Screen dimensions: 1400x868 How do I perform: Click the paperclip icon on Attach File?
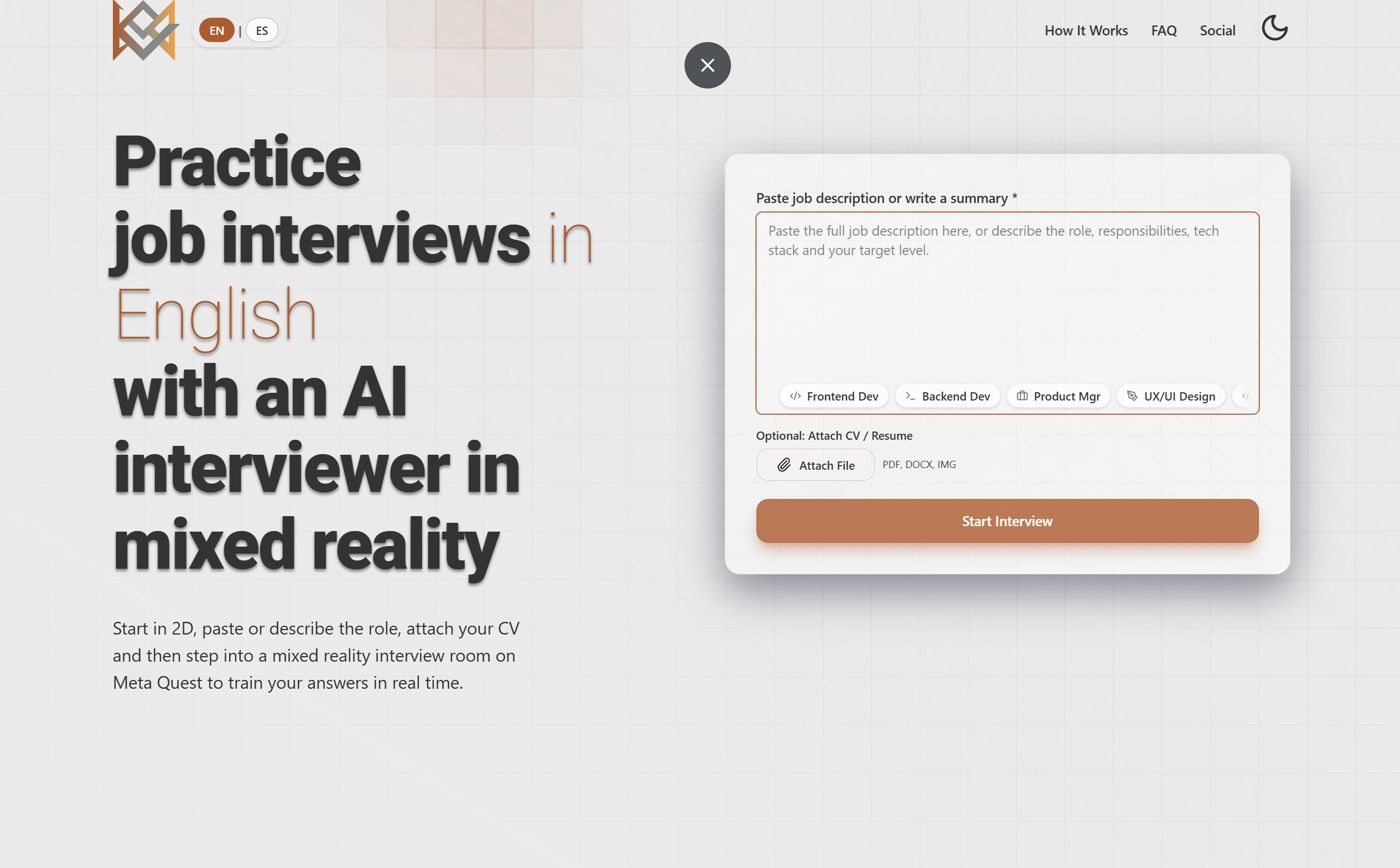click(784, 465)
